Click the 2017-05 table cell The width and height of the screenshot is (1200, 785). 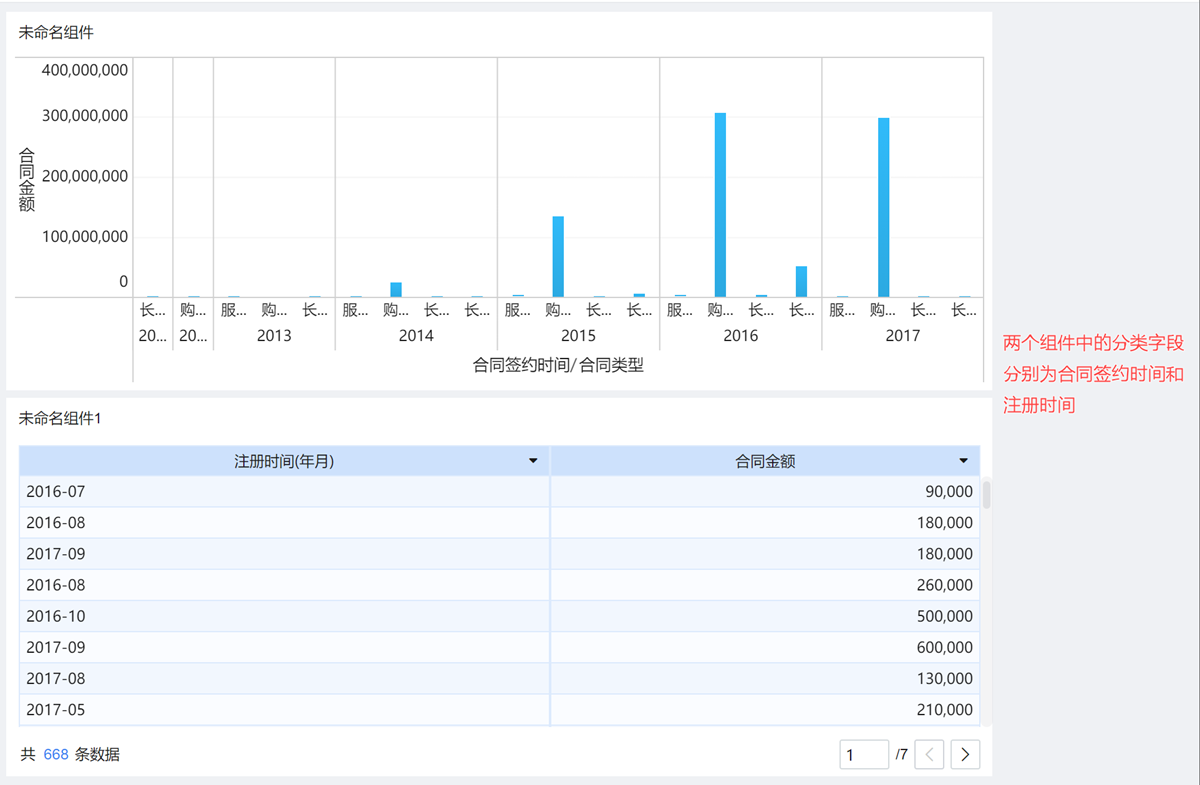tap(284, 710)
